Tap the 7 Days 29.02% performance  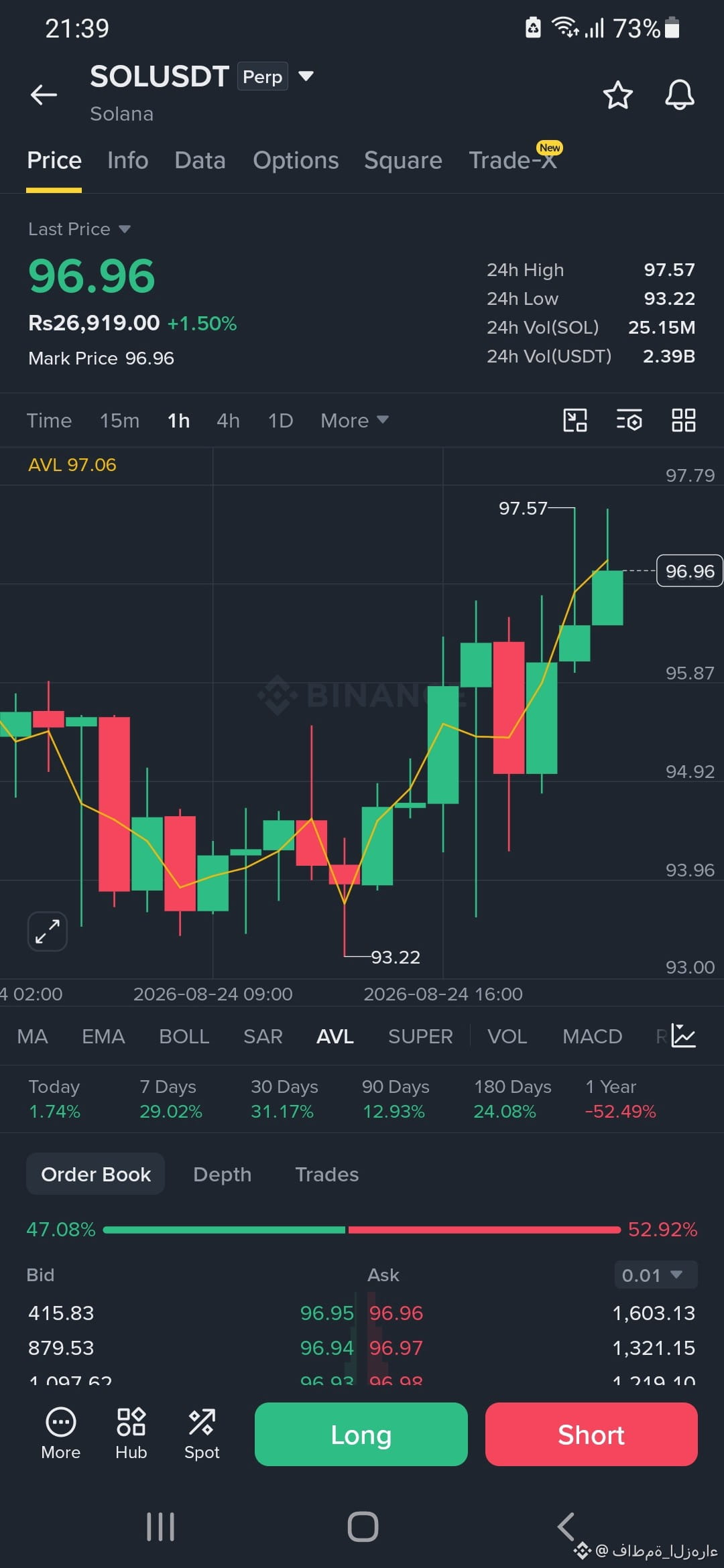pos(170,1099)
